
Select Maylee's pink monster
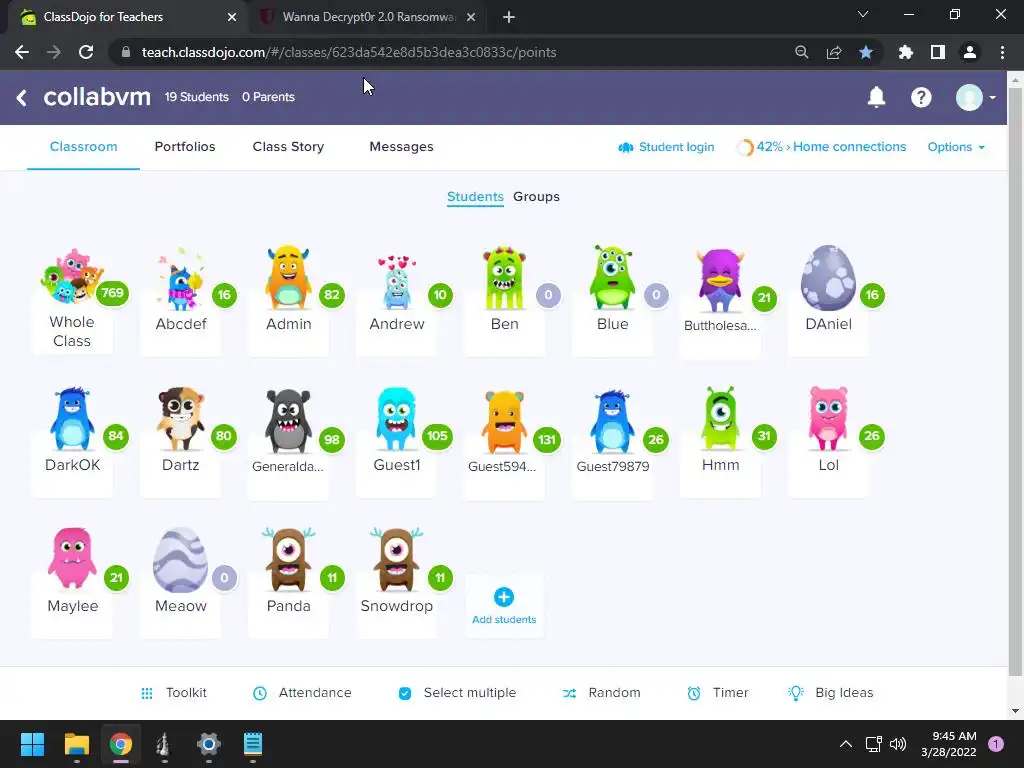pos(72,559)
